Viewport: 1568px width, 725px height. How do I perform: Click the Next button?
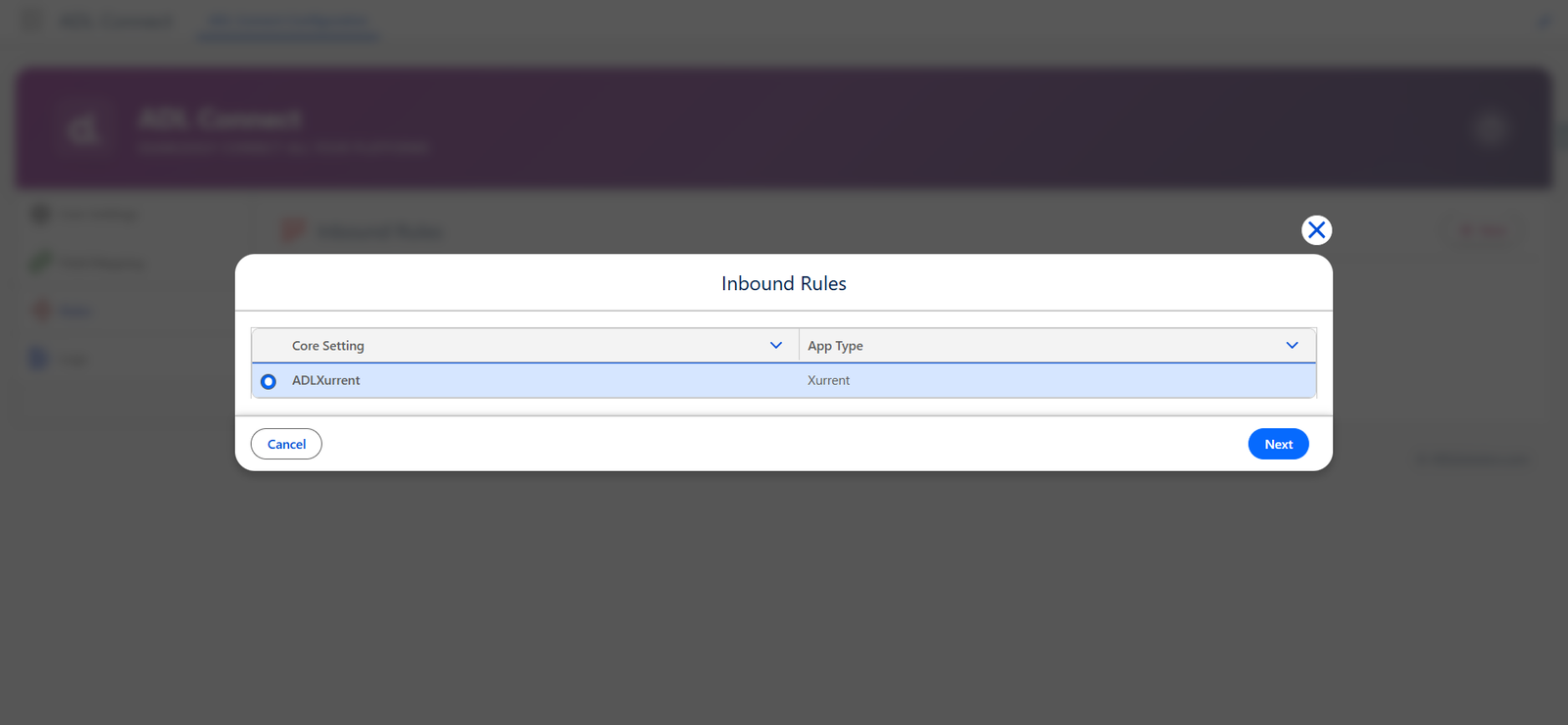pos(1278,444)
